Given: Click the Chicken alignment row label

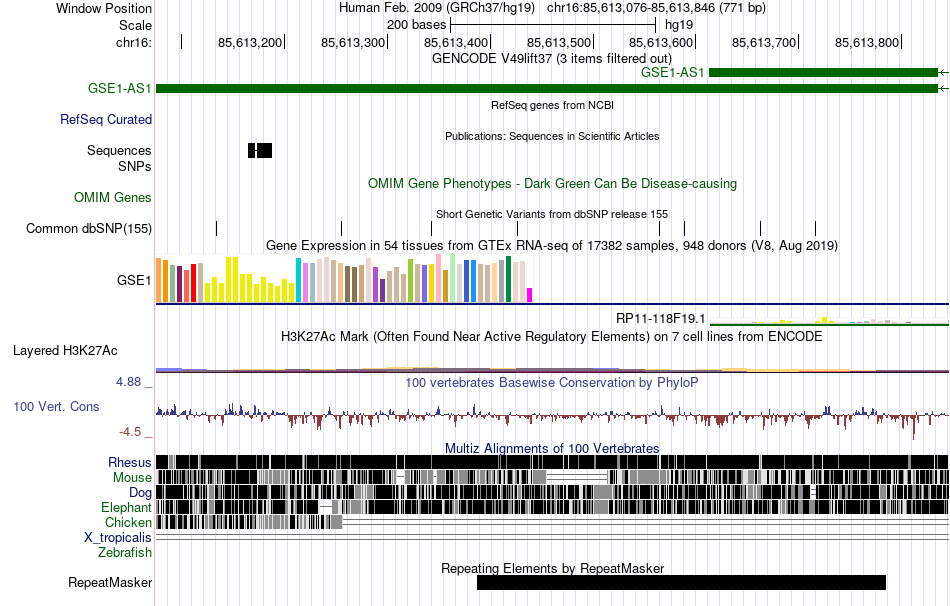Looking at the screenshot, I should 128,522.
